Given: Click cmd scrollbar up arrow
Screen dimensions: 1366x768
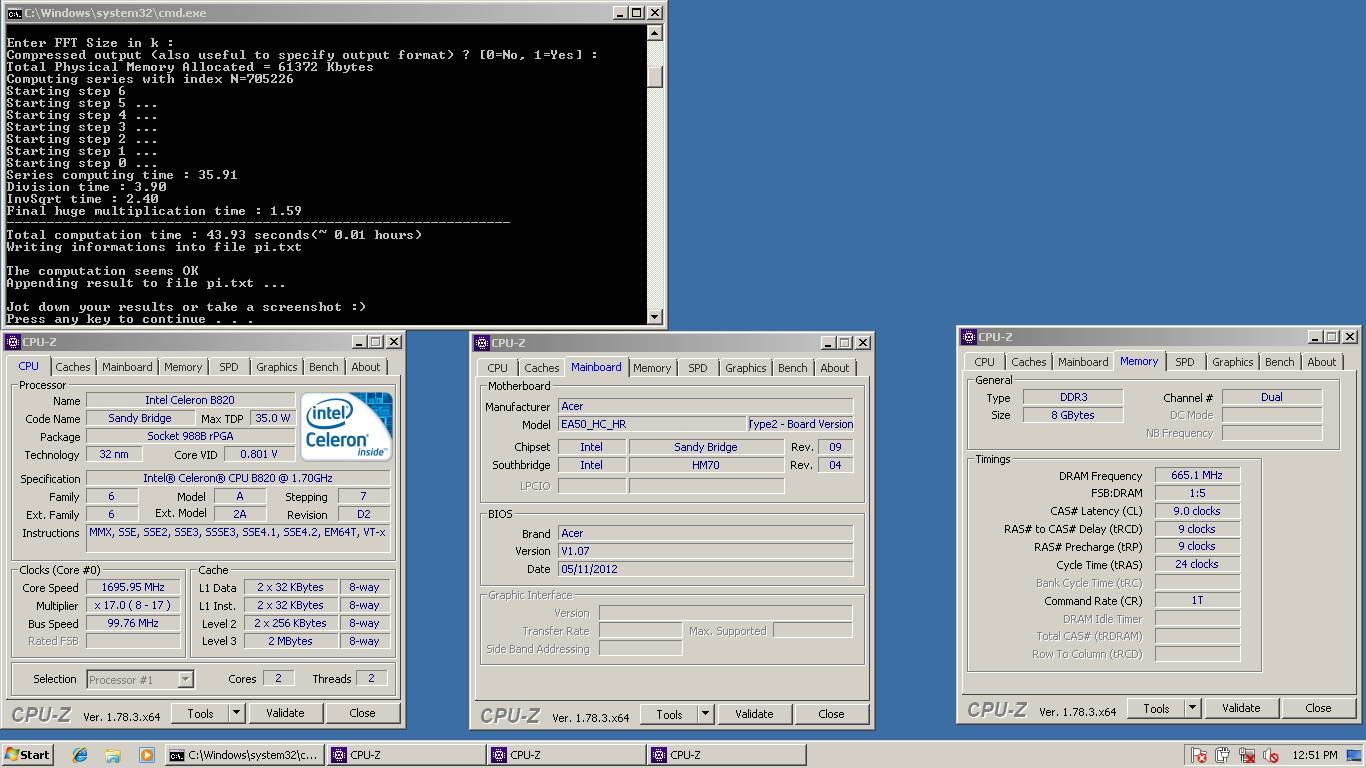Looking at the screenshot, I should tap(655, 33).
